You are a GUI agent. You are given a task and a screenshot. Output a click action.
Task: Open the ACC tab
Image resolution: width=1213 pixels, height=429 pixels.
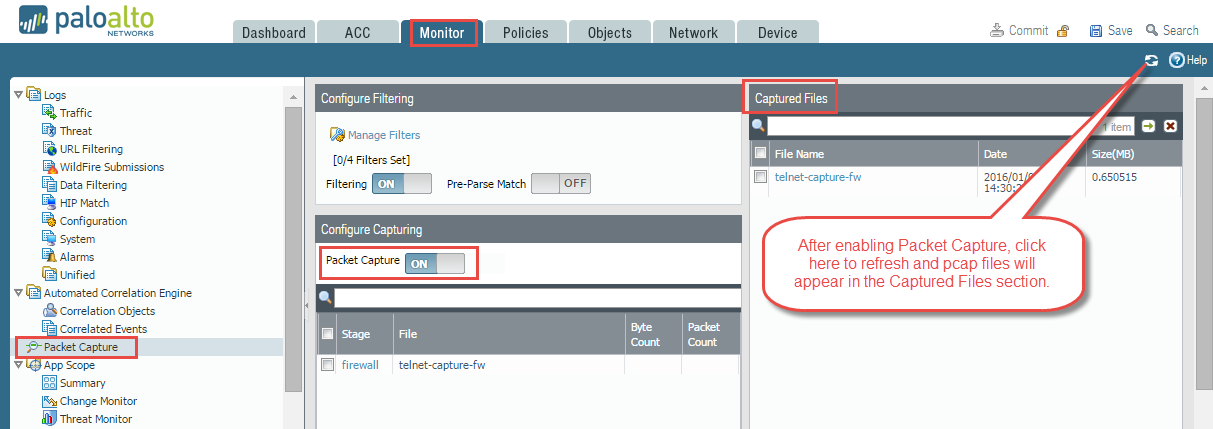pyautogui.click(x=357, y=32)
